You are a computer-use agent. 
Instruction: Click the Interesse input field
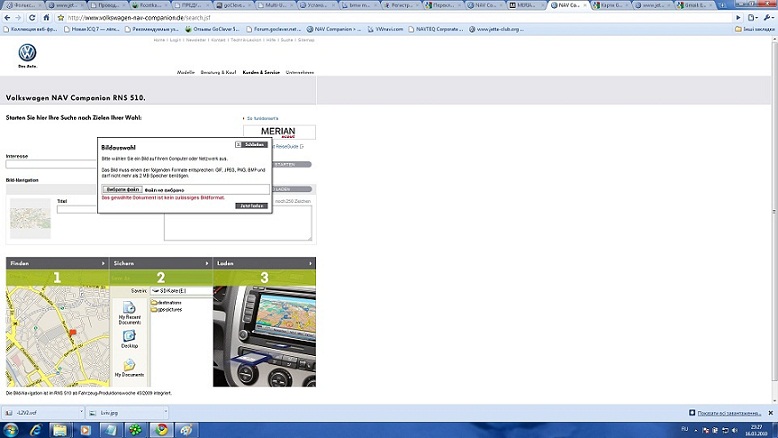pos(51,164)
